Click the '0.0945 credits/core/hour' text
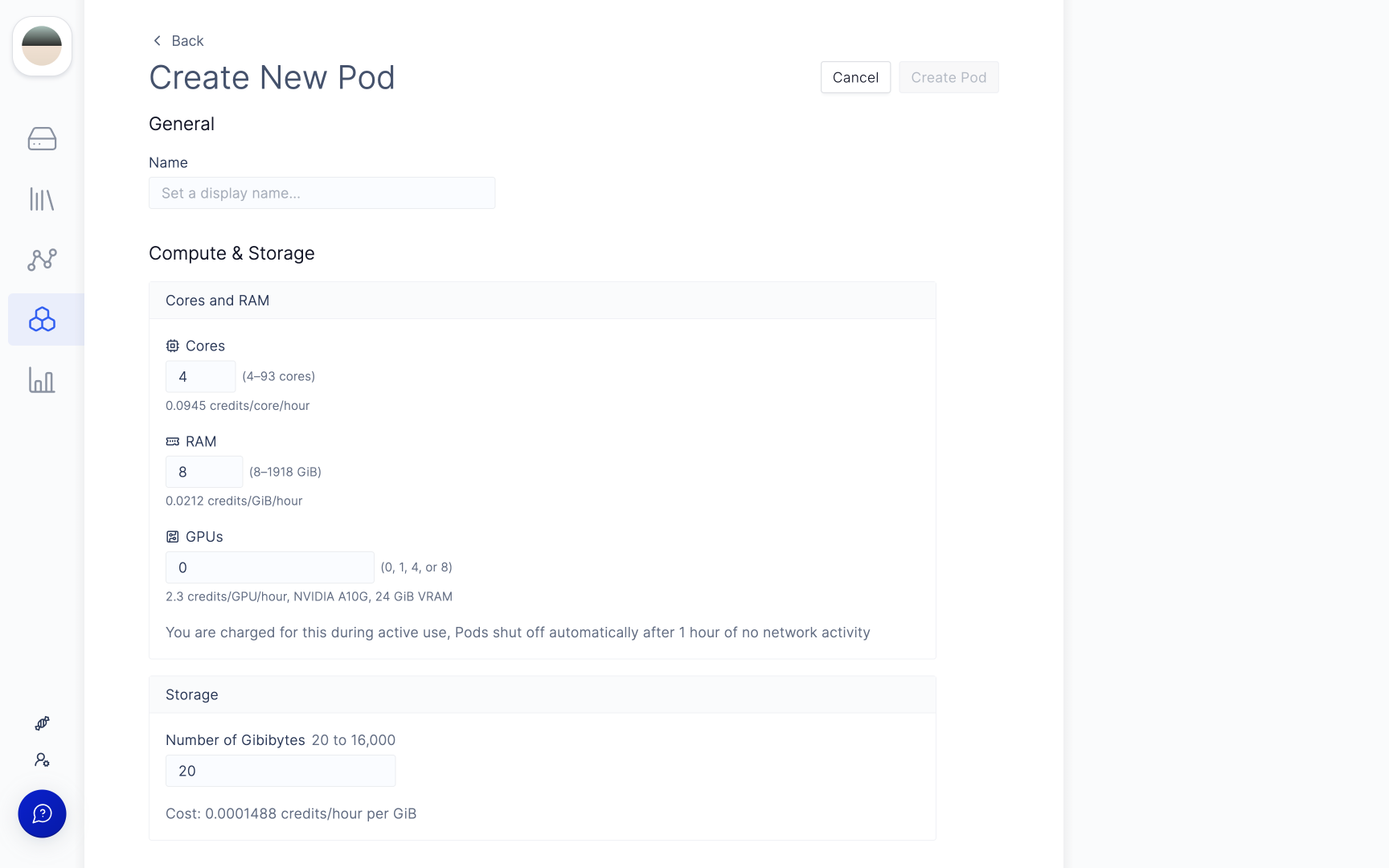Image resolution: width=1389 pixels, height=868 pixels. coord(238,406)
